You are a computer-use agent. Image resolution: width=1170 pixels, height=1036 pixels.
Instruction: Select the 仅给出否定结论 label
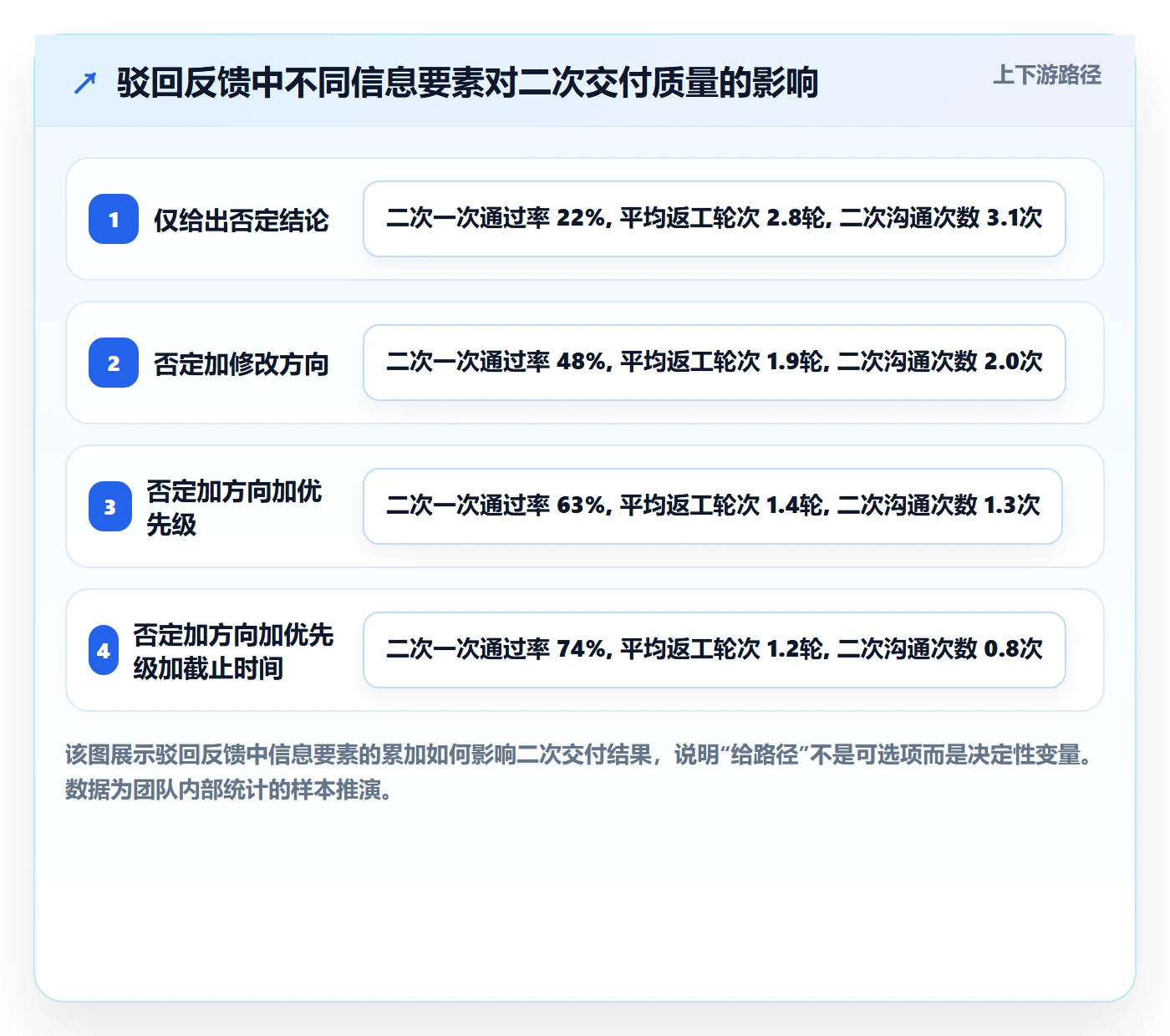pos(242,221)
